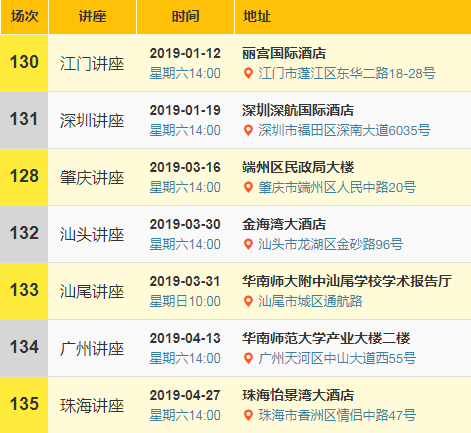Select session number 130 cell
The image size is (471, 433).
pos(24,63)
